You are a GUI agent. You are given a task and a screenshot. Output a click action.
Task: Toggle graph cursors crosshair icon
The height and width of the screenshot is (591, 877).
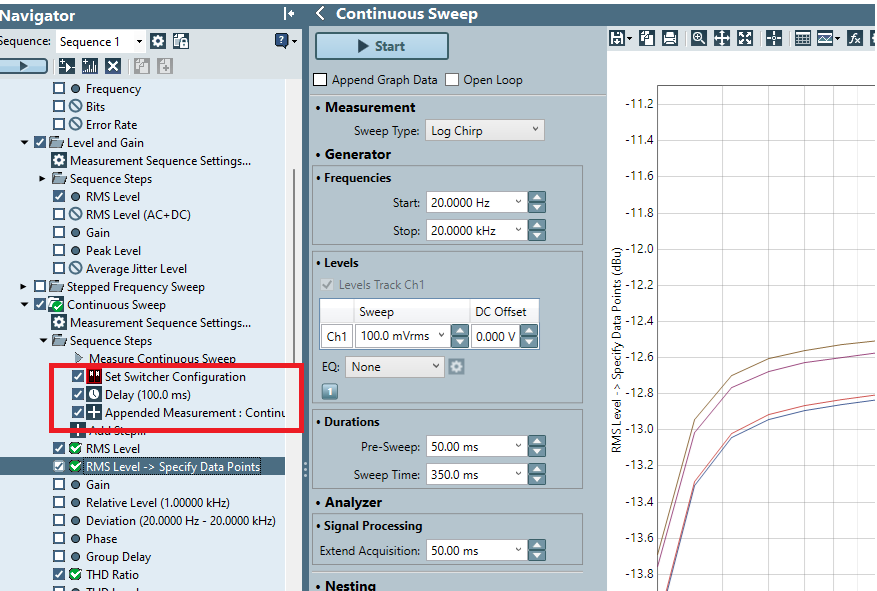774,38
